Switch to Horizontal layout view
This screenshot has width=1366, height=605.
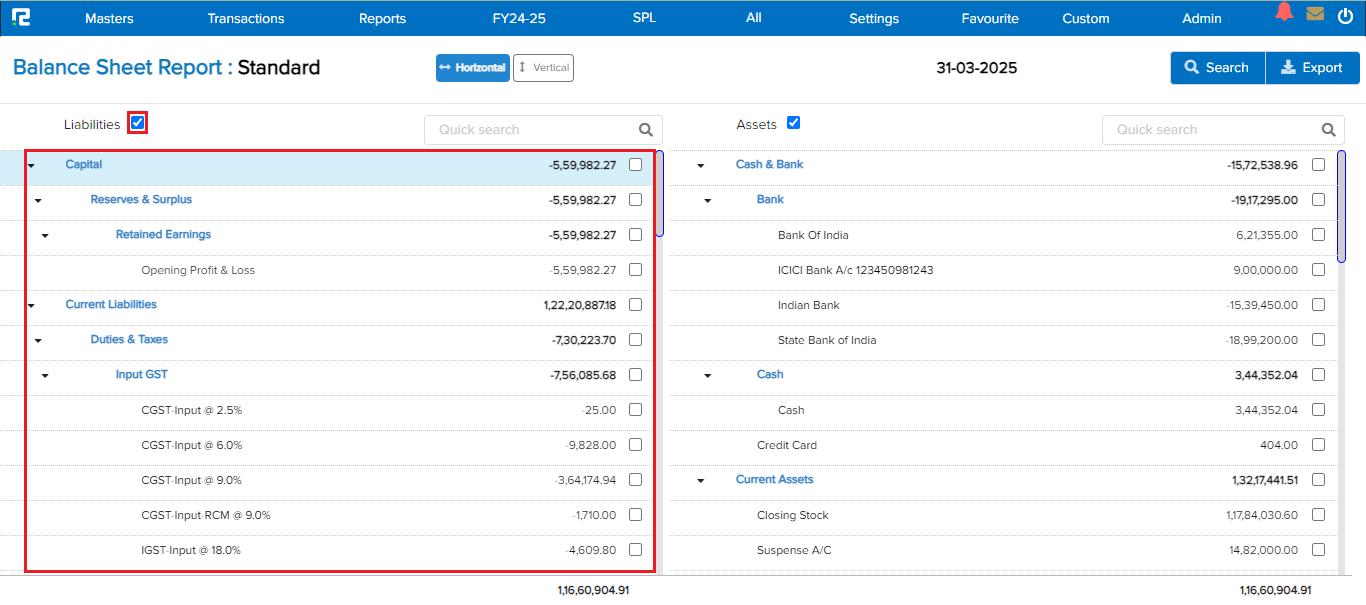point(472,68)
